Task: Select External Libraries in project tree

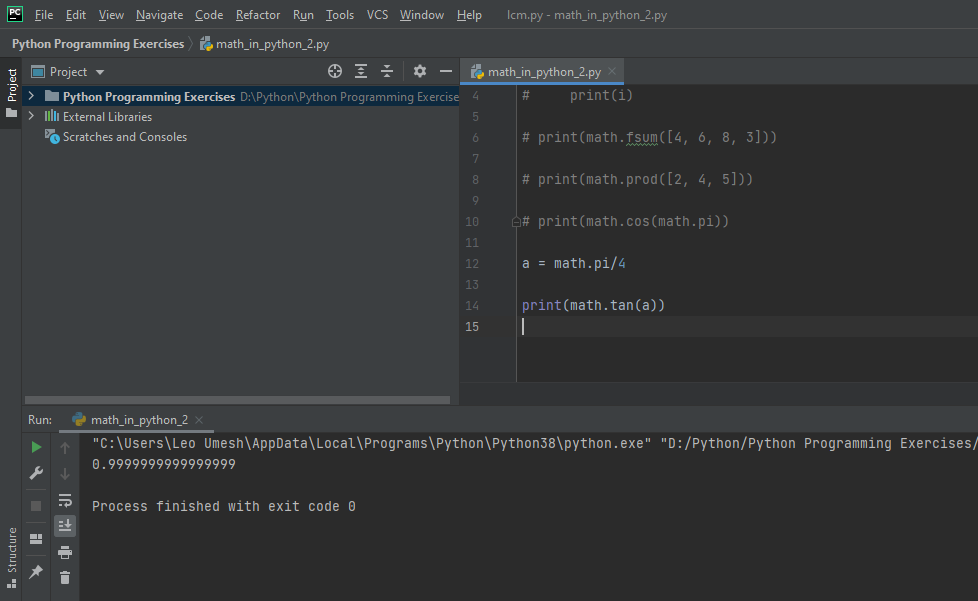Action: pos(107,117)
